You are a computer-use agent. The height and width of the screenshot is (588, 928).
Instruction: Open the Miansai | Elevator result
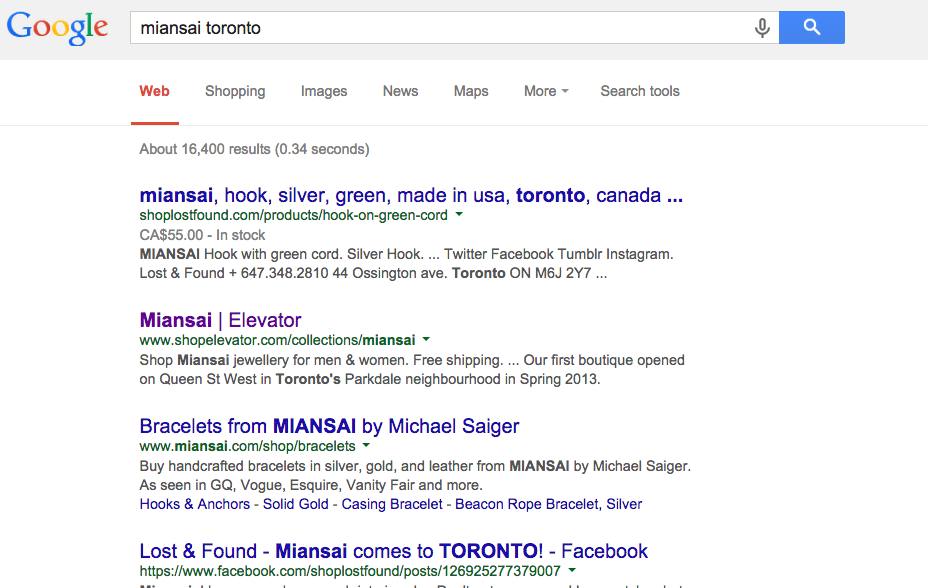(x=220, y=320)
